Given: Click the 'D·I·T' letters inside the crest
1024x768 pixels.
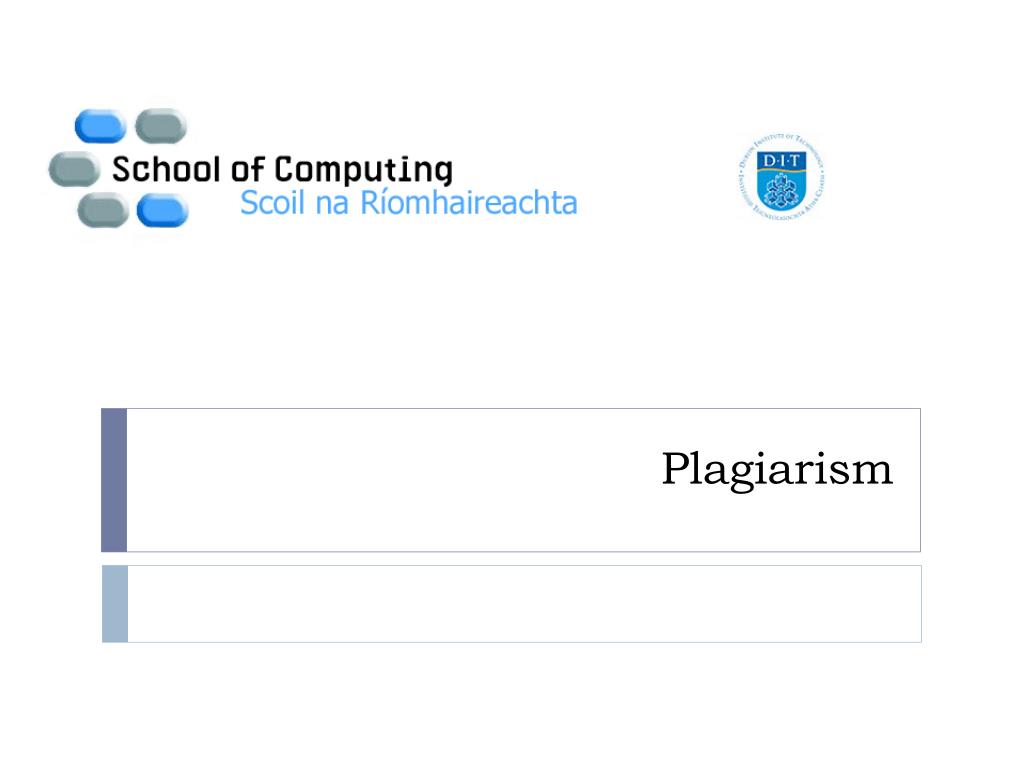Looking at the screenshot, I should coord(781,161).
